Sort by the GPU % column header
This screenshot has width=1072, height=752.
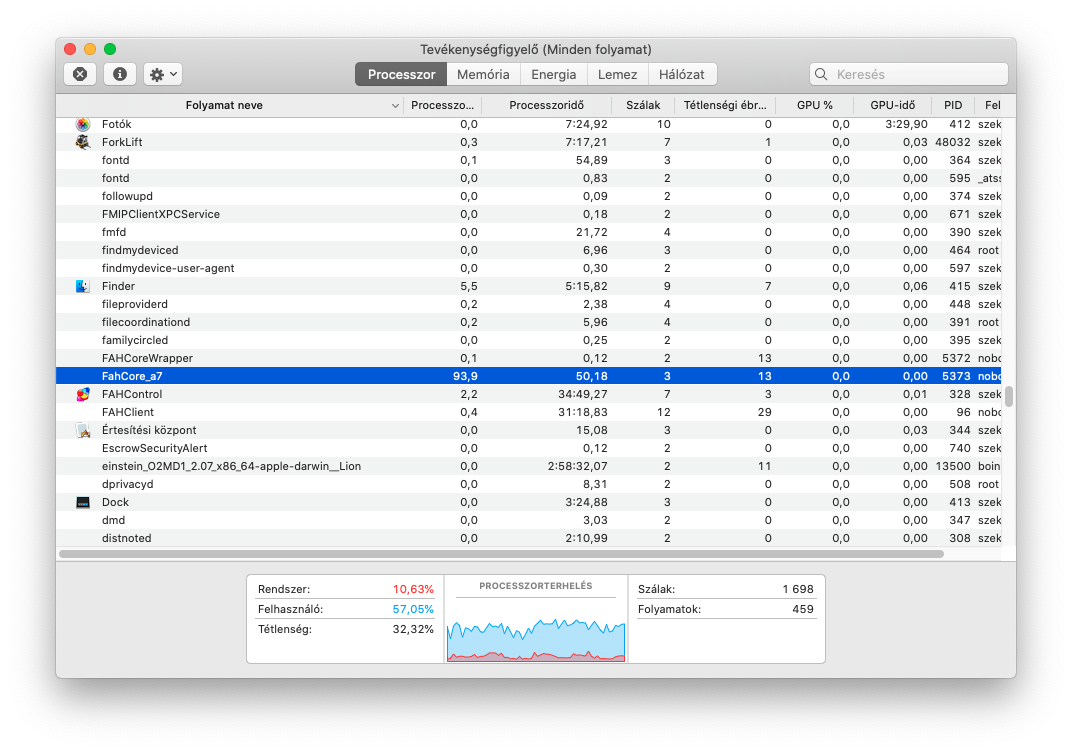click(x=814, y=105)
